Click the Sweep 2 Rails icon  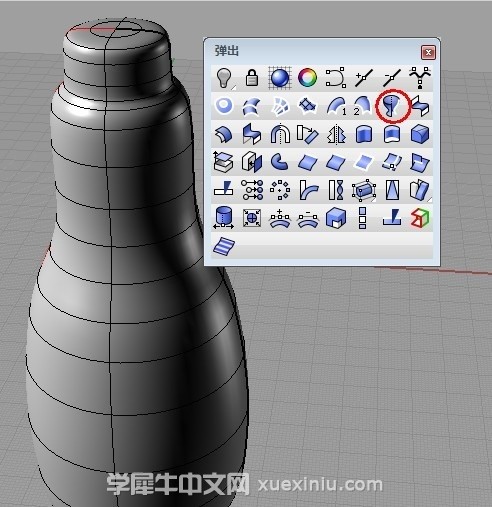pyautogui.click(x=364, y=106)
